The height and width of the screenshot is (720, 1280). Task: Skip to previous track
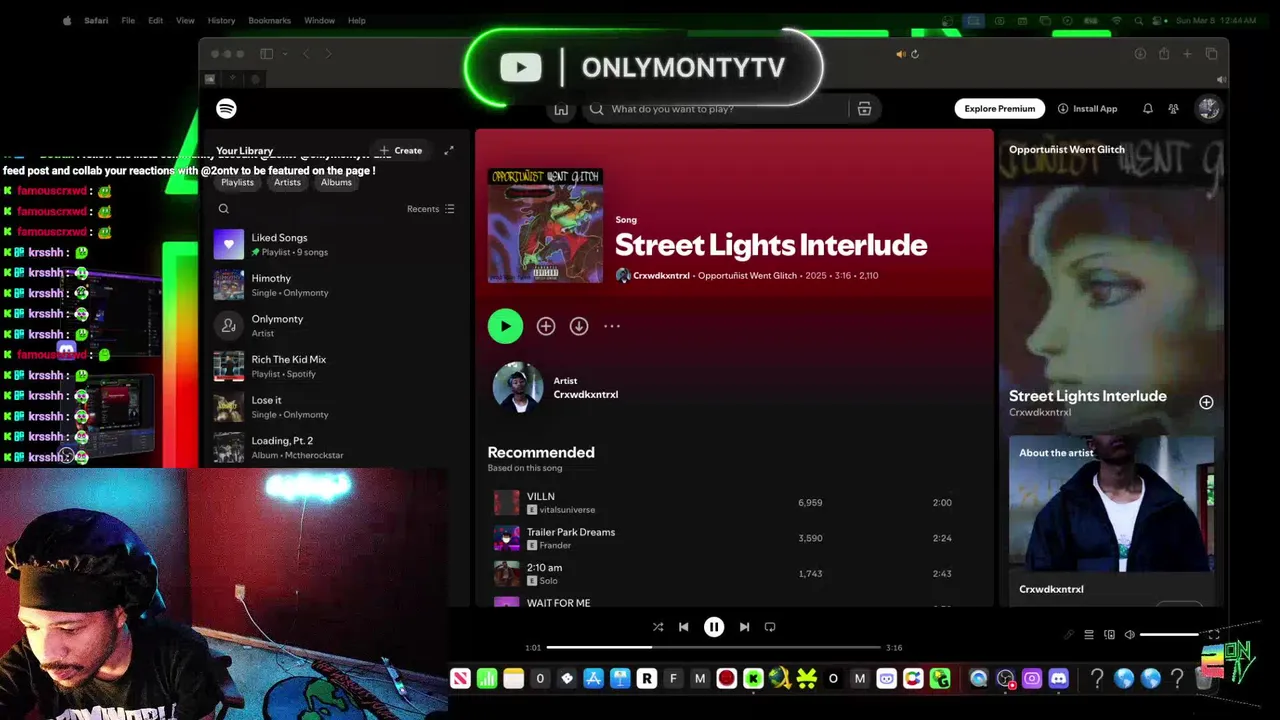684,627
